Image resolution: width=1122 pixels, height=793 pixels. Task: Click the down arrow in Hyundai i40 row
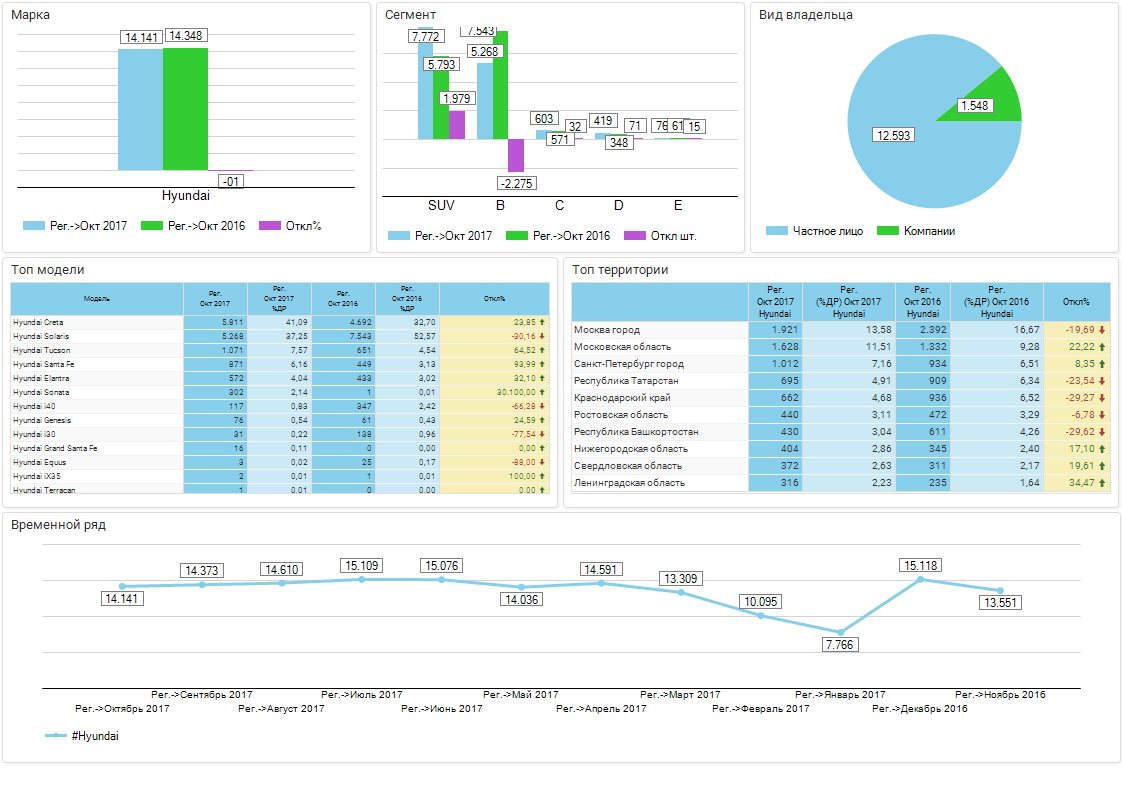pyautogui.click(x=542, y=406)
